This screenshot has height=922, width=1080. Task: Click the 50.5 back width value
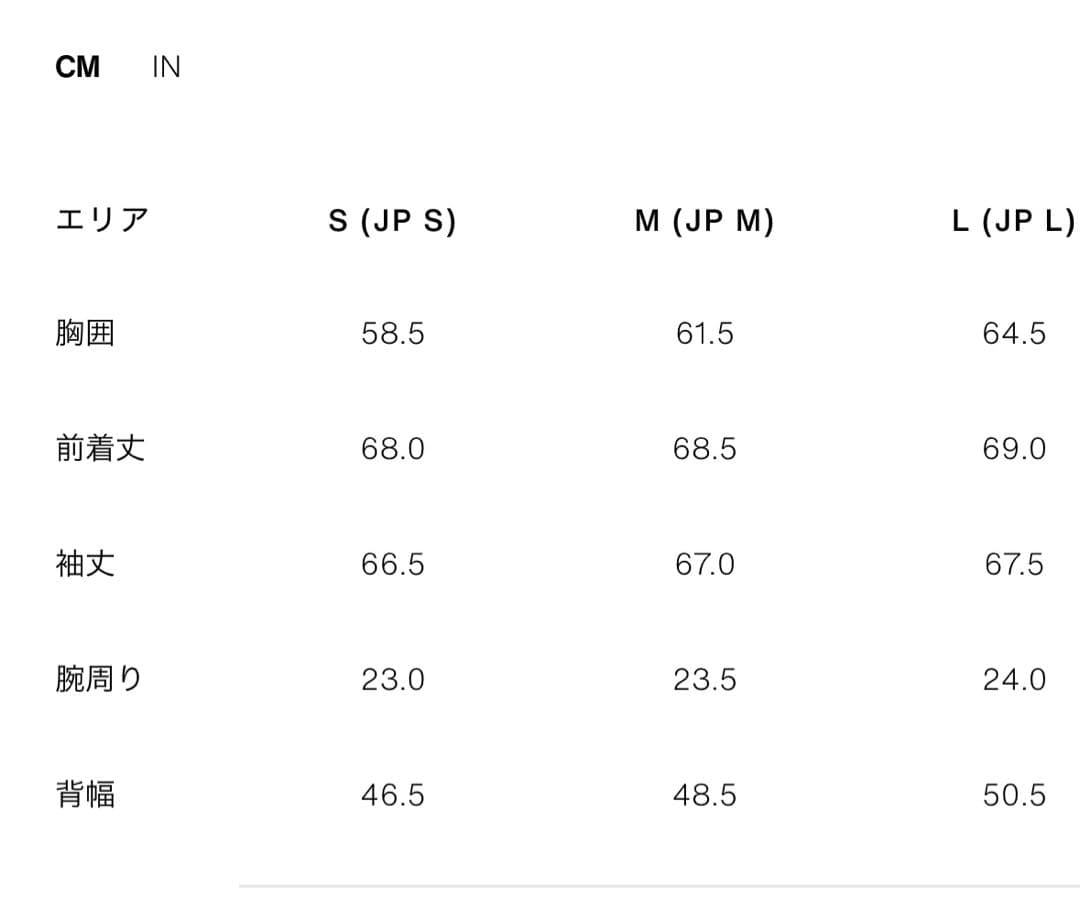[x=1017, y=795]
